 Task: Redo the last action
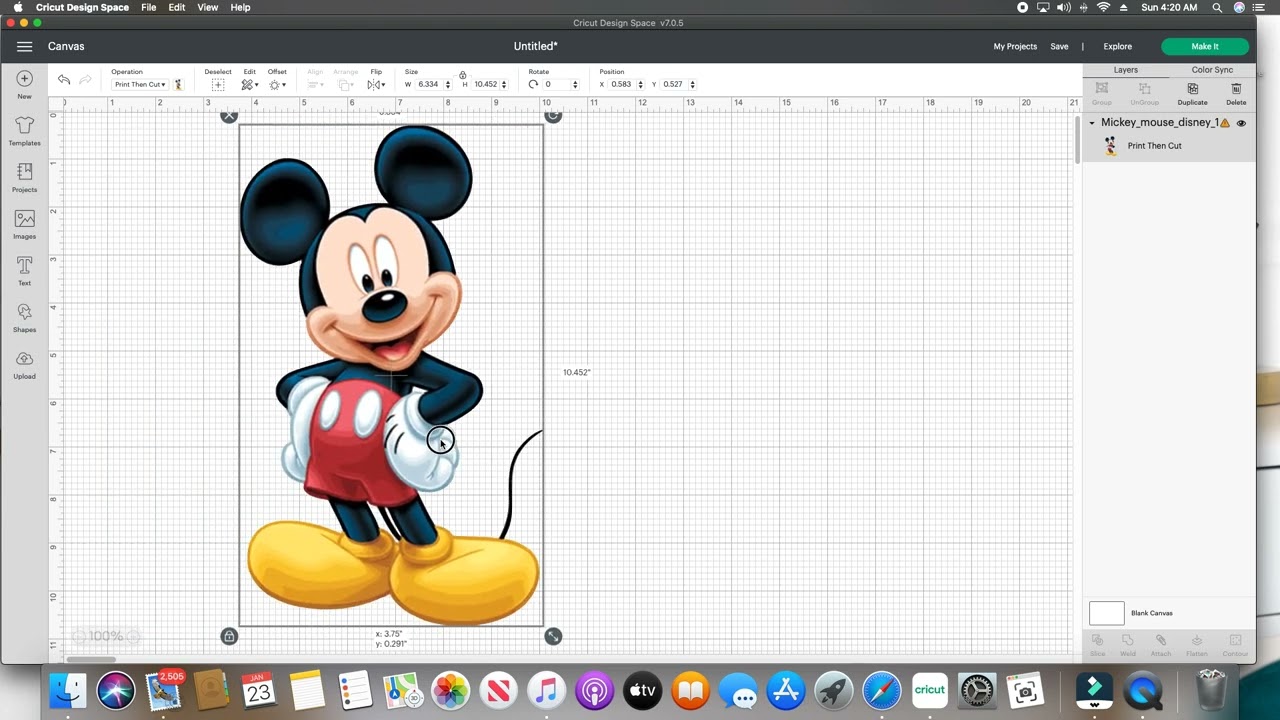click(85, 80)
